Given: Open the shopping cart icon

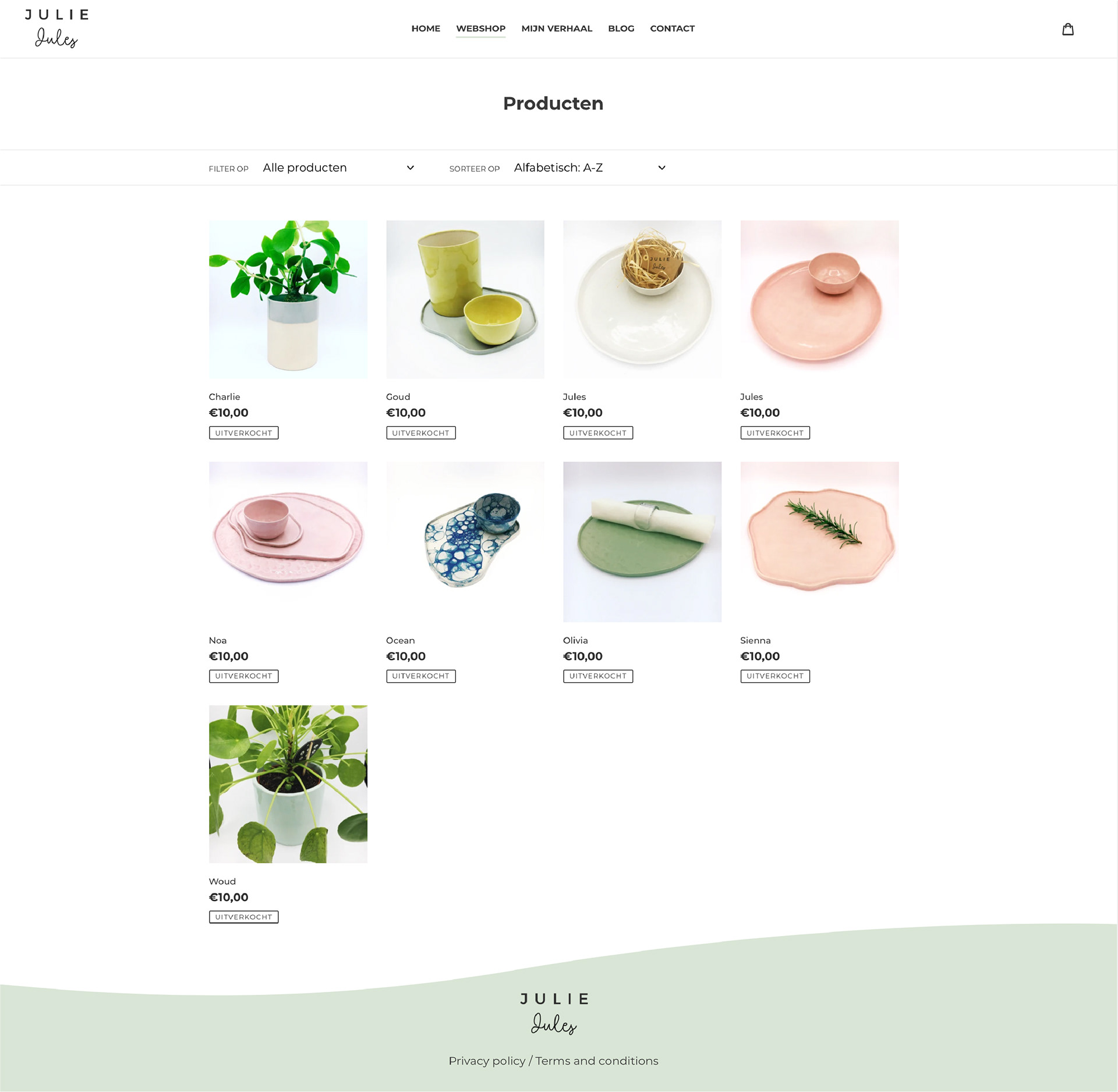Looking at the screenshot, I should pyautogui.click(x=1067, y=29).
